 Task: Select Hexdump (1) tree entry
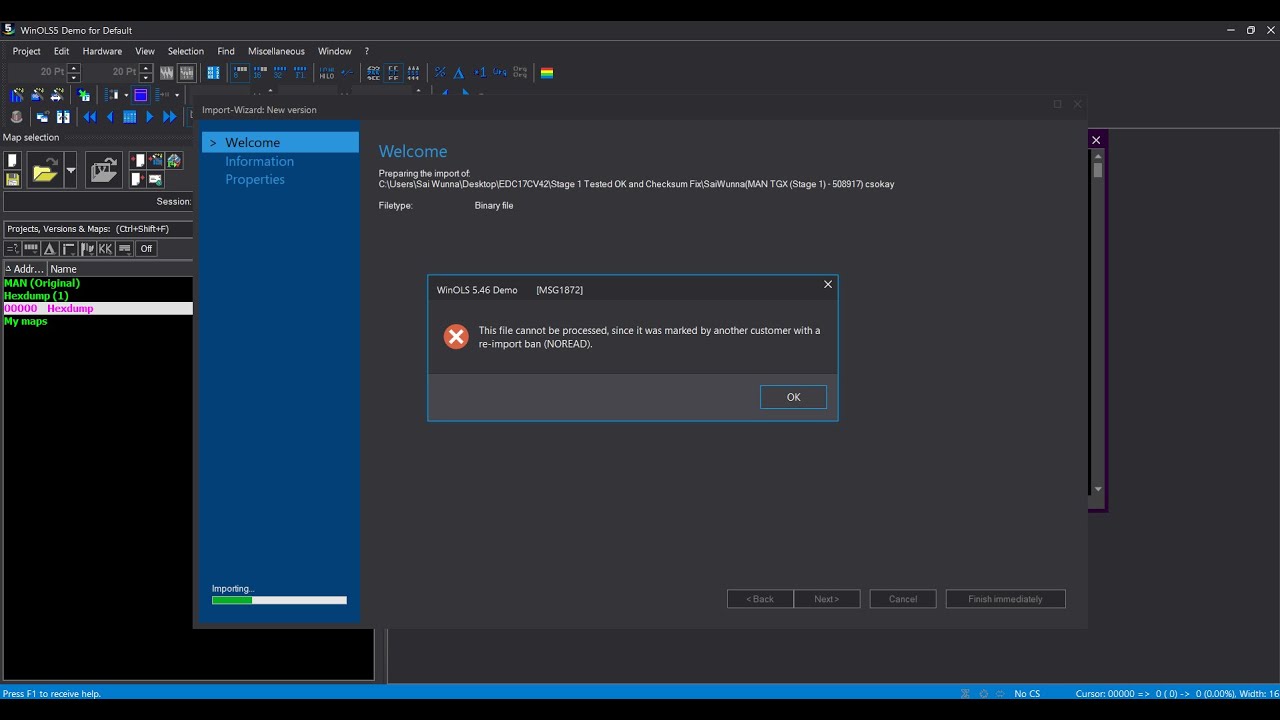click(x=36, y=296)
